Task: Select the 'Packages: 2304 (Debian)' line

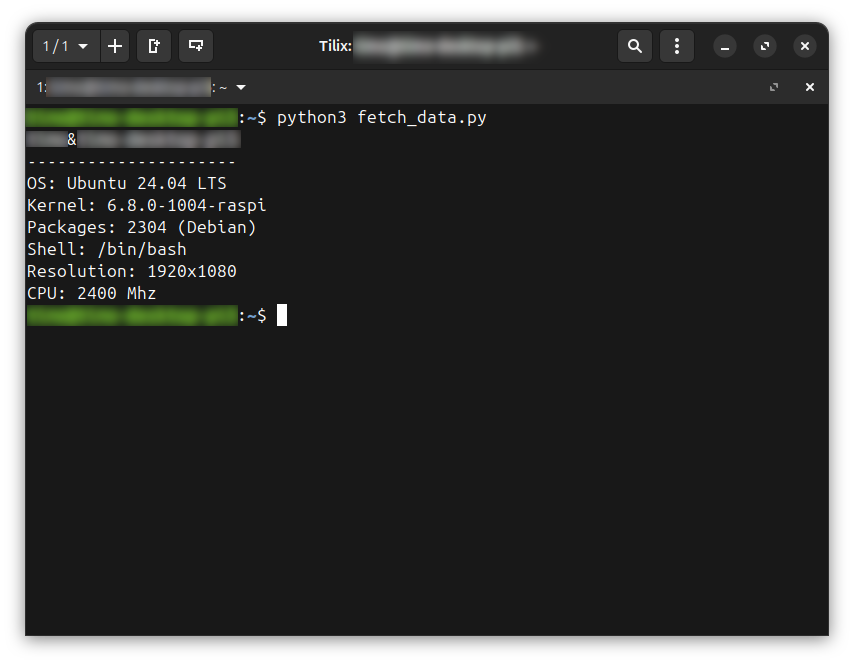Action: (142, 227)
